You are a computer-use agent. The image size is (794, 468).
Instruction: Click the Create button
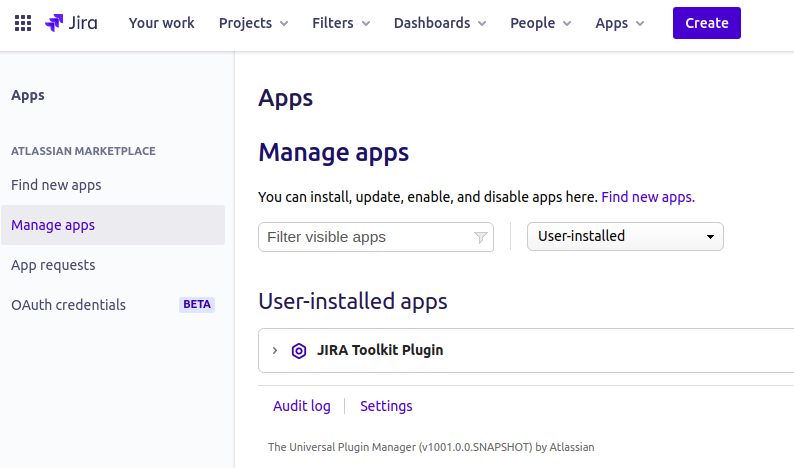coord(707,23)
